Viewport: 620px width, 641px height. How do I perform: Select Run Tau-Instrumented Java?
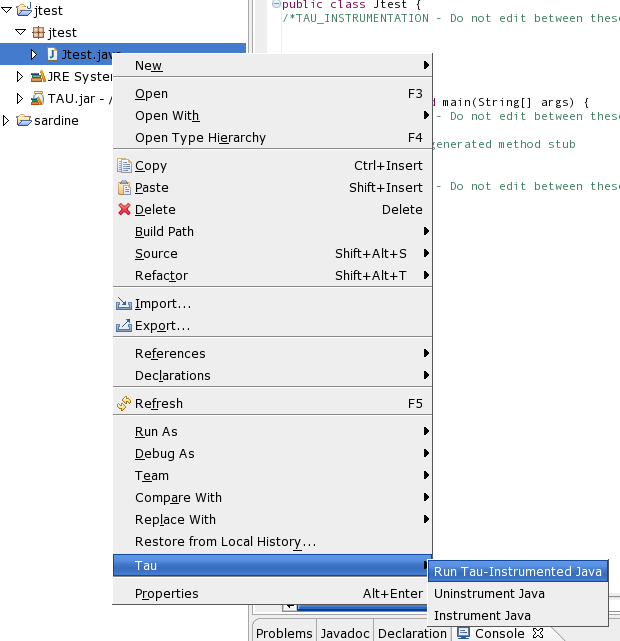[x=518, y=572]
